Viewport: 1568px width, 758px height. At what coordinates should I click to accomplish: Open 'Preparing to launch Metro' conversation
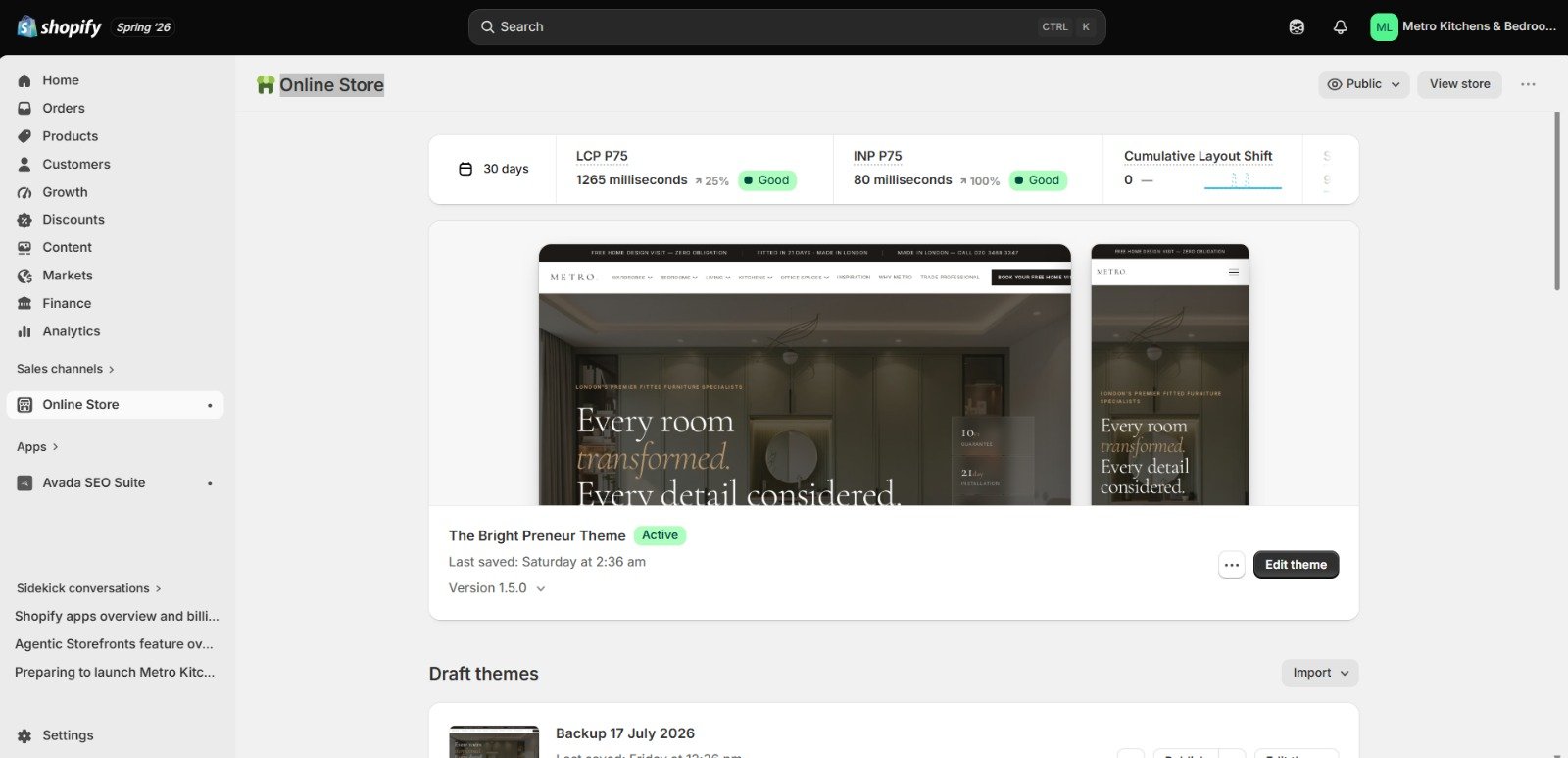point(115,672)
